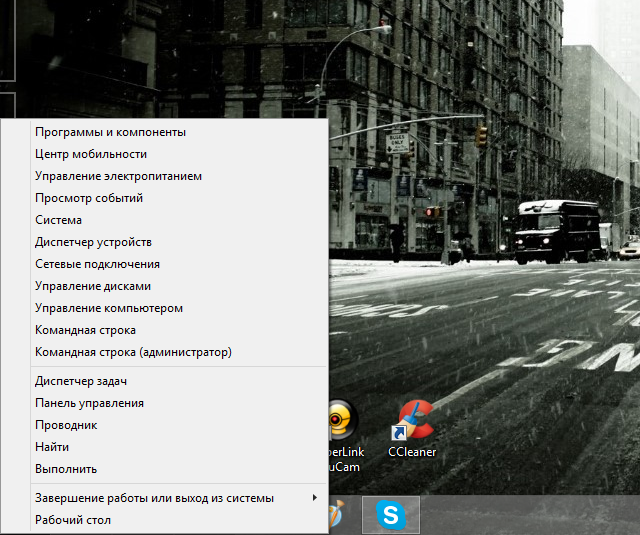
Task: Open Диспетчер устройств
Action: point(93,242)
